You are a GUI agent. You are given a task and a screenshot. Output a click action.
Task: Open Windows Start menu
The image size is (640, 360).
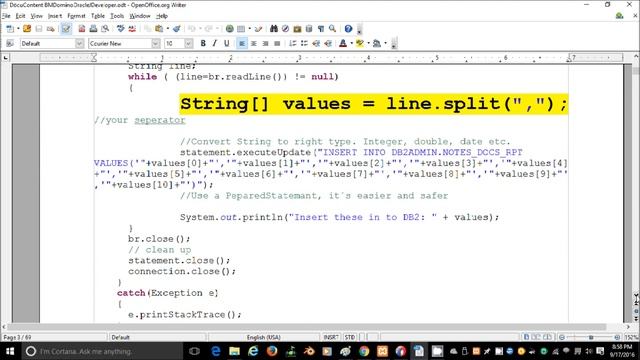click(10, 351)
